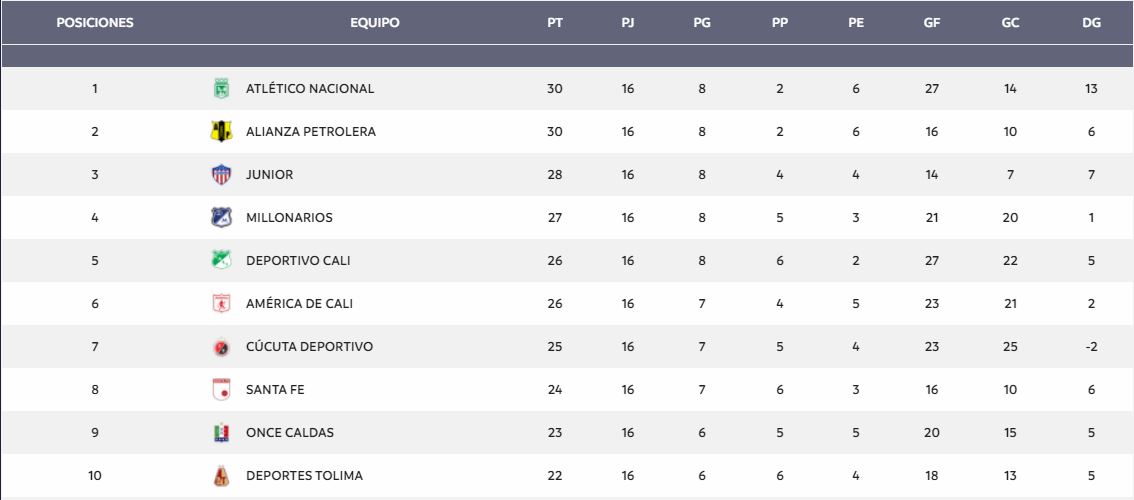Open the DEPORTES TOLIMA team name

click(x=304, y=475)
